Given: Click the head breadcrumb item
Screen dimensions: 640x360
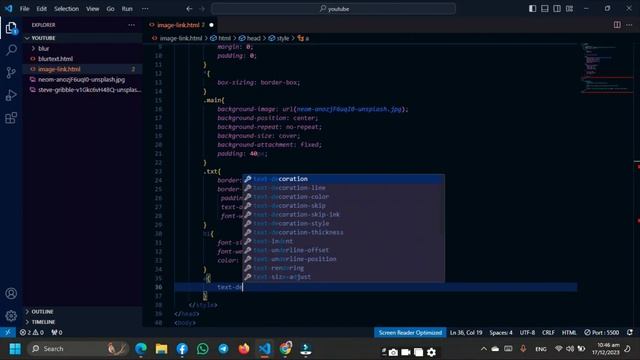Looking at the screenshot, I should click(x=250, y=38).
